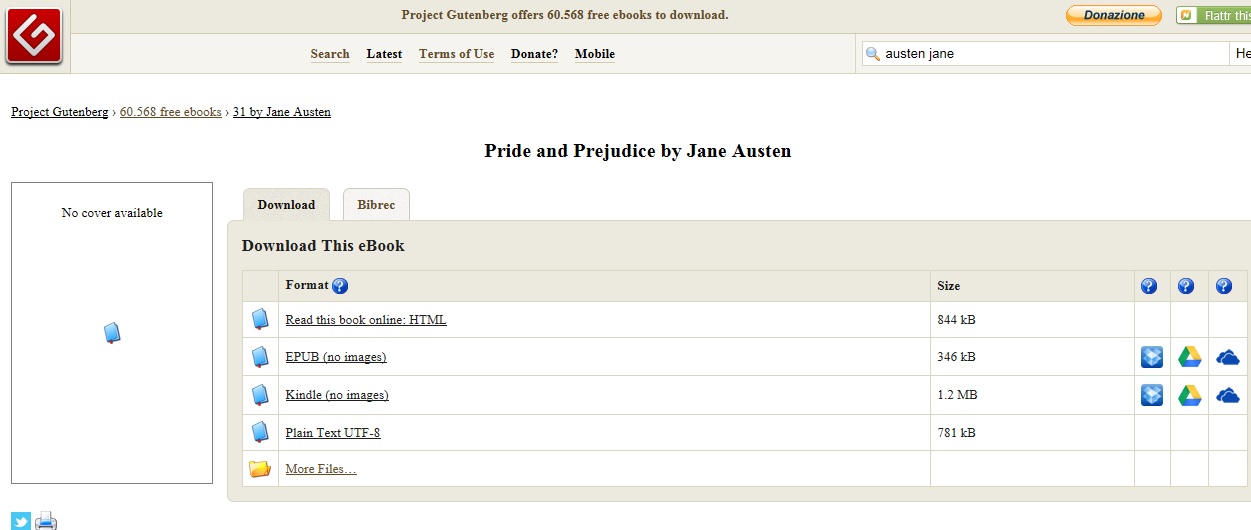Go to '31 by Jane Austen' breadcrumb

point(282,112)
